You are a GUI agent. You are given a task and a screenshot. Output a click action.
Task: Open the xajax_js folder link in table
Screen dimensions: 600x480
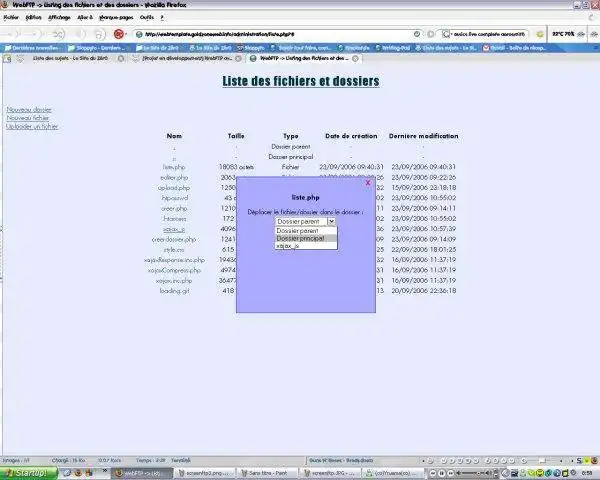coord(174,229)
